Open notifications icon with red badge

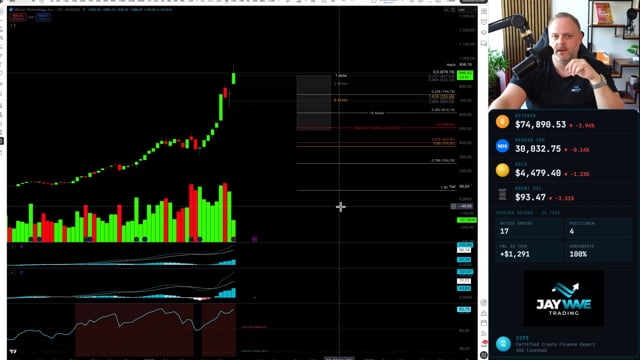[x=484, y=344]
